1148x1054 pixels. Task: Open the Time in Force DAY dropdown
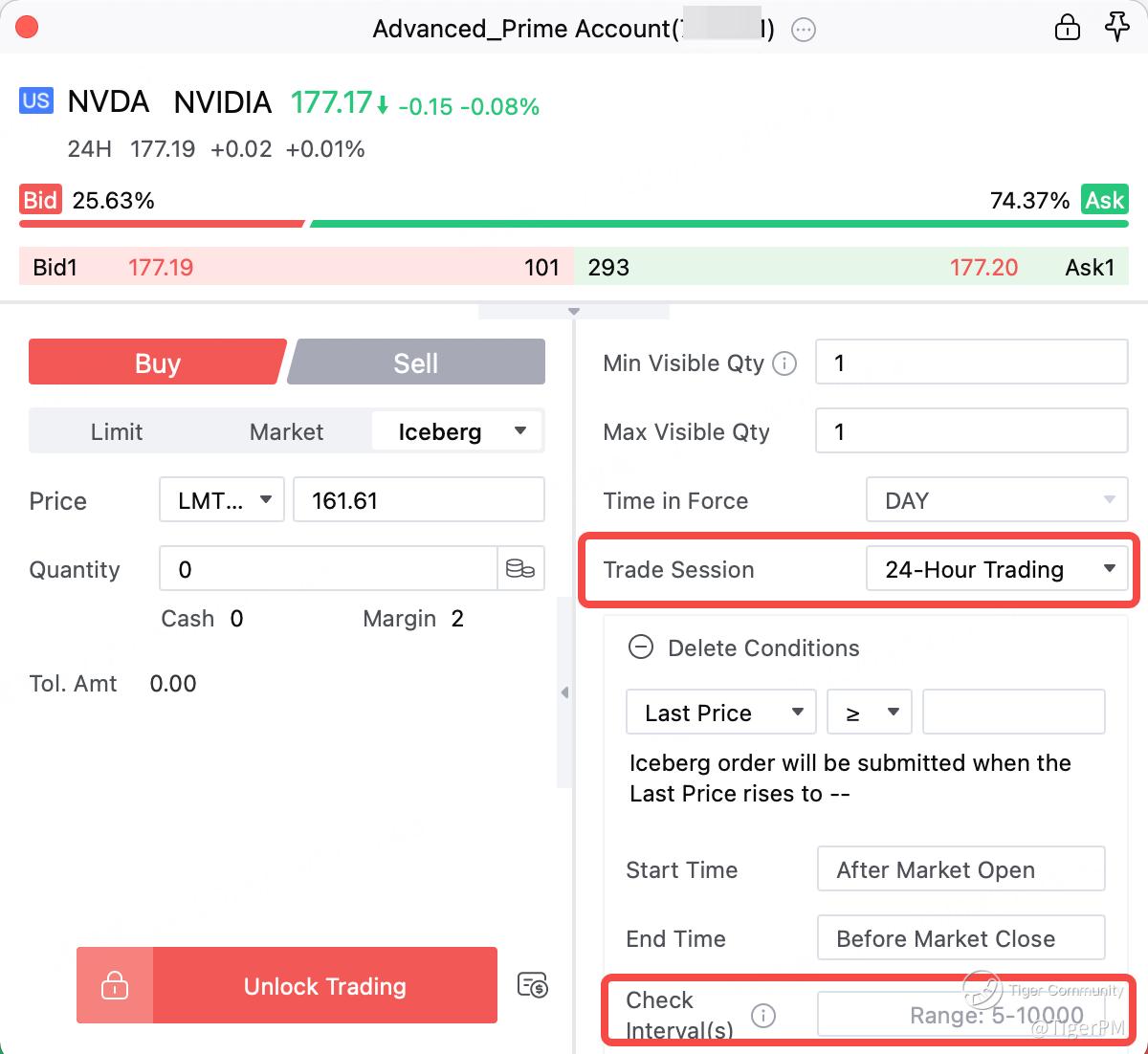click(x=997, y=500)
